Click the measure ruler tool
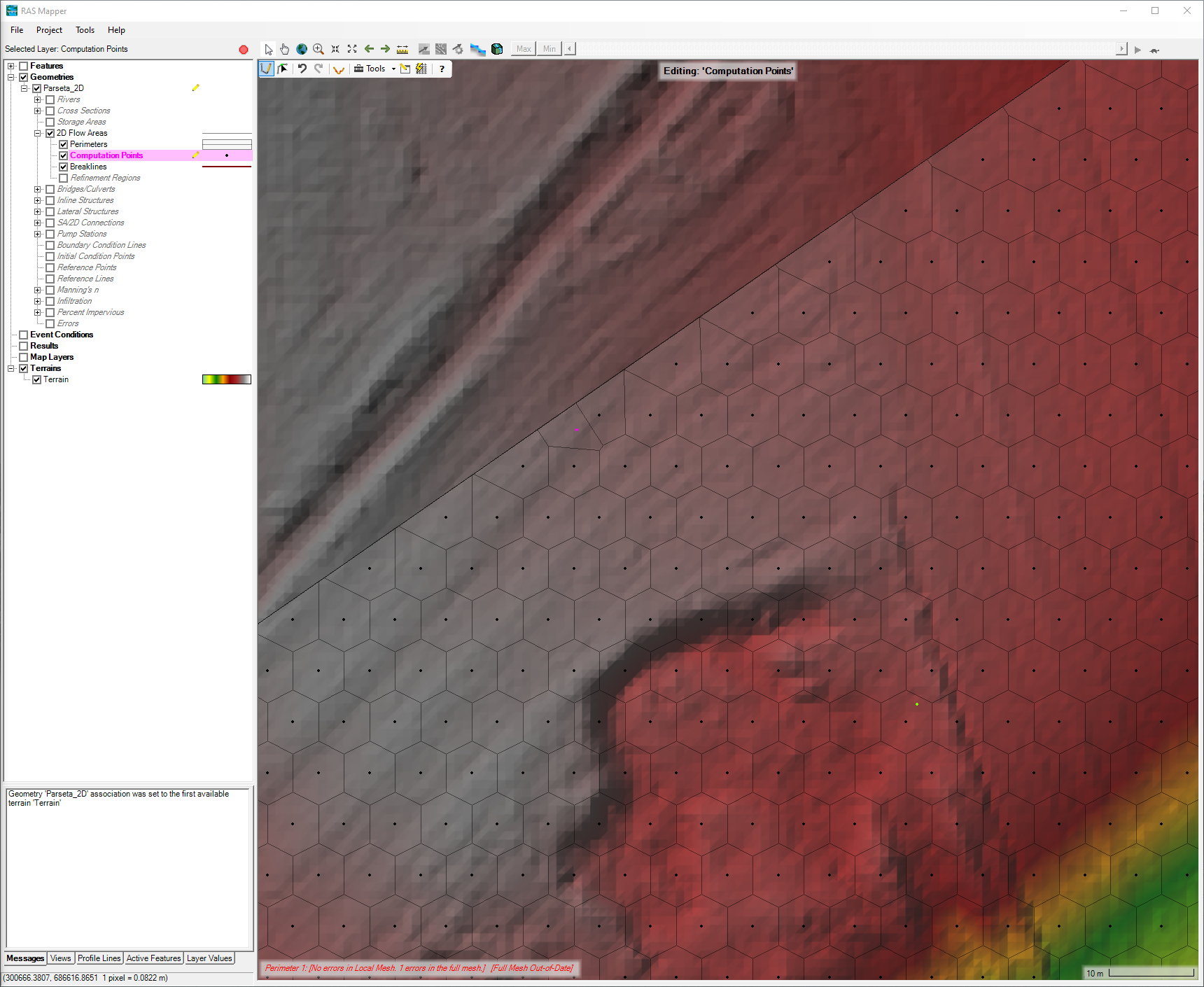Viewport: 1204px width, 987px height. click(x=402, y=49)
